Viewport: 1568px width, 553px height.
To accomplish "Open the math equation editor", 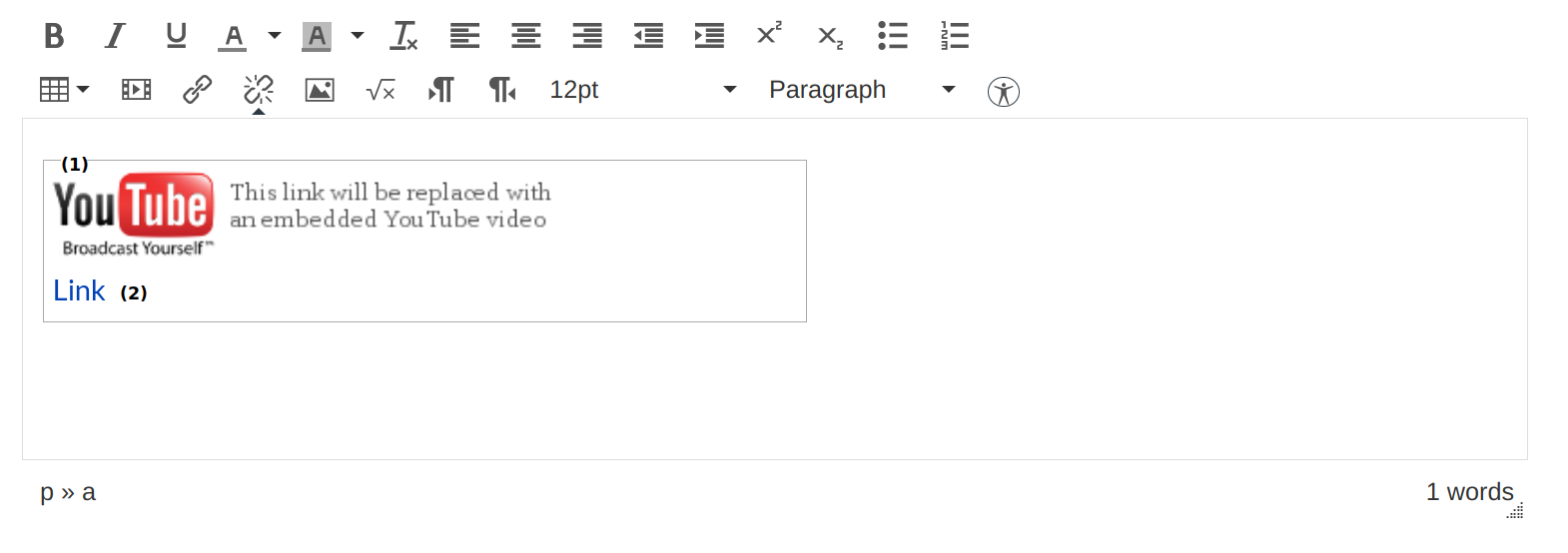I will click(381, 91).
